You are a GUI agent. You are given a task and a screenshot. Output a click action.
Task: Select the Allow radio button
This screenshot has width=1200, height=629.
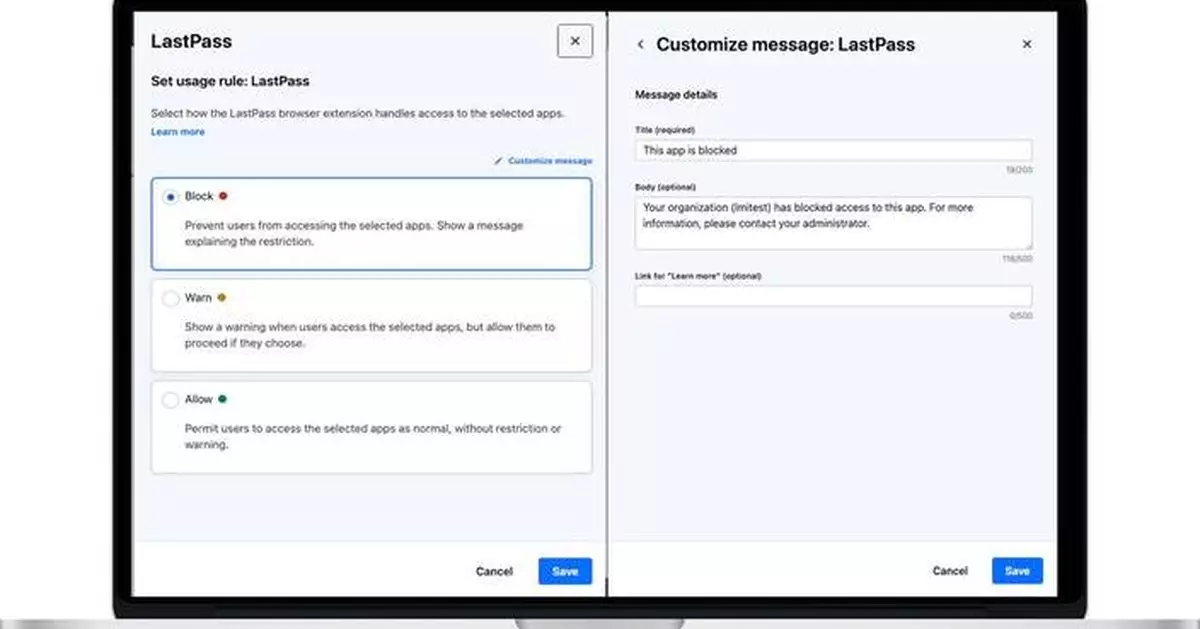[x=171, y=398]
